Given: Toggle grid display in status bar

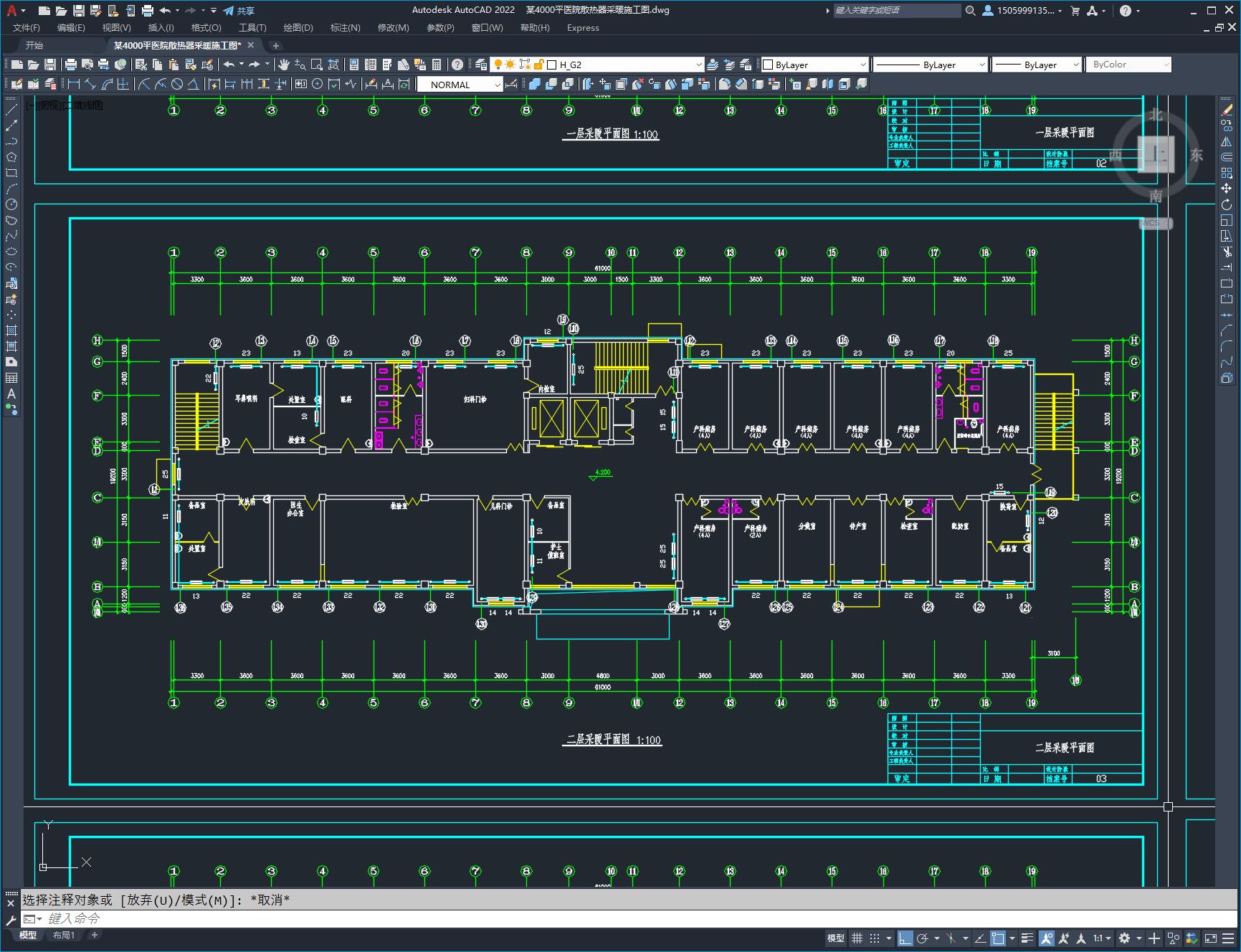Looking at the screenshot, I should pyautogui.click(x=857, y=938).
